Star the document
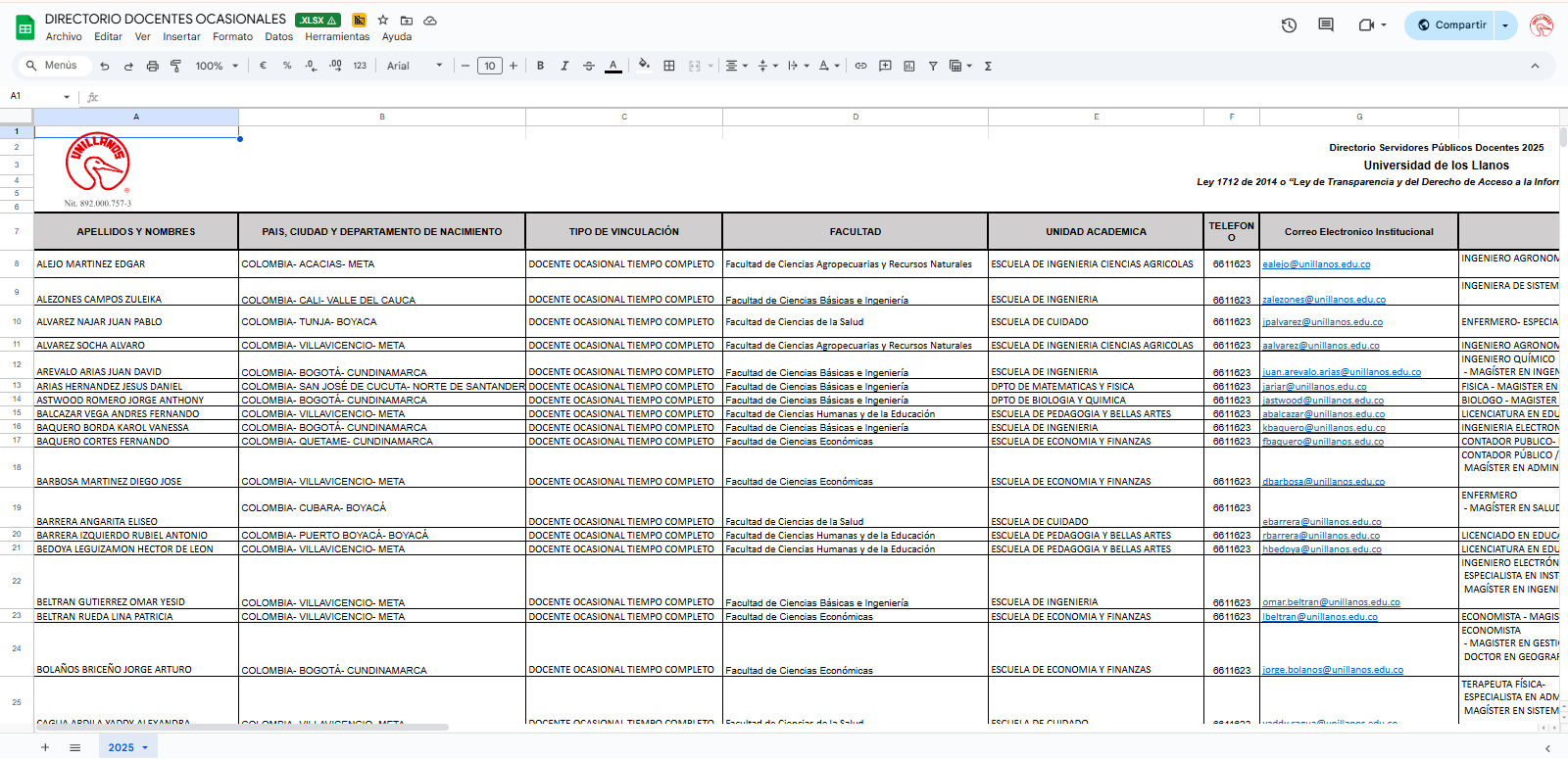Image resolution: width=1568 pixels, height=760 pixels. pos(383,20)
